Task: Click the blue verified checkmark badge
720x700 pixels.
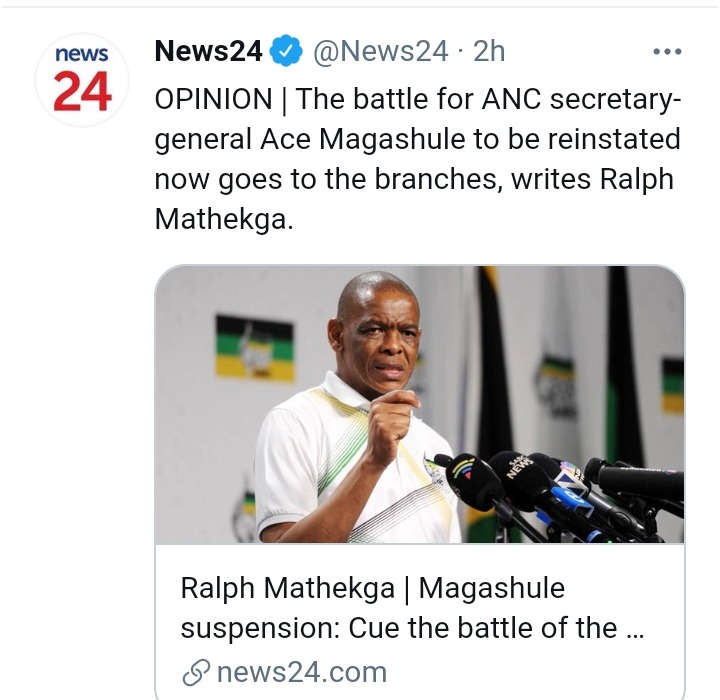Action: tap(286, 52)
